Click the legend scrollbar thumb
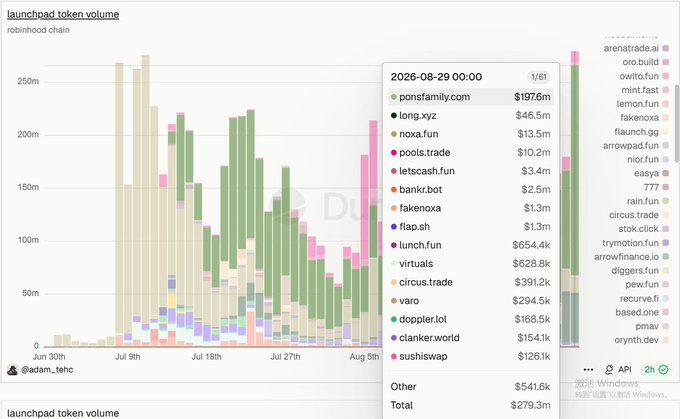 tap(677, 124)
